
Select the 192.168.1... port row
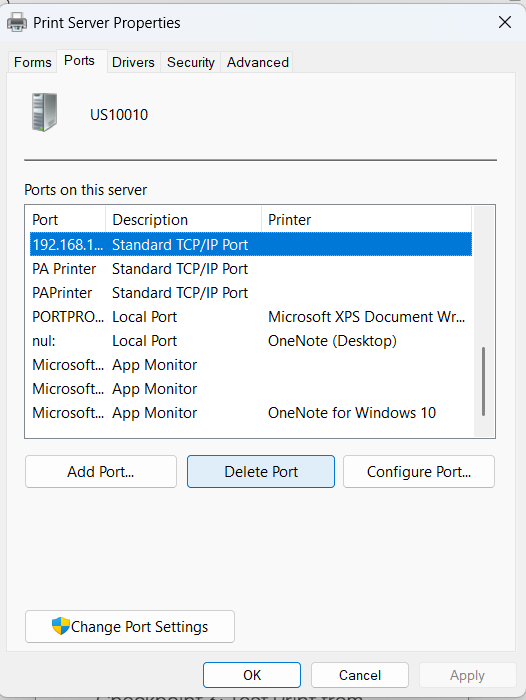click(x=251, y=244)
